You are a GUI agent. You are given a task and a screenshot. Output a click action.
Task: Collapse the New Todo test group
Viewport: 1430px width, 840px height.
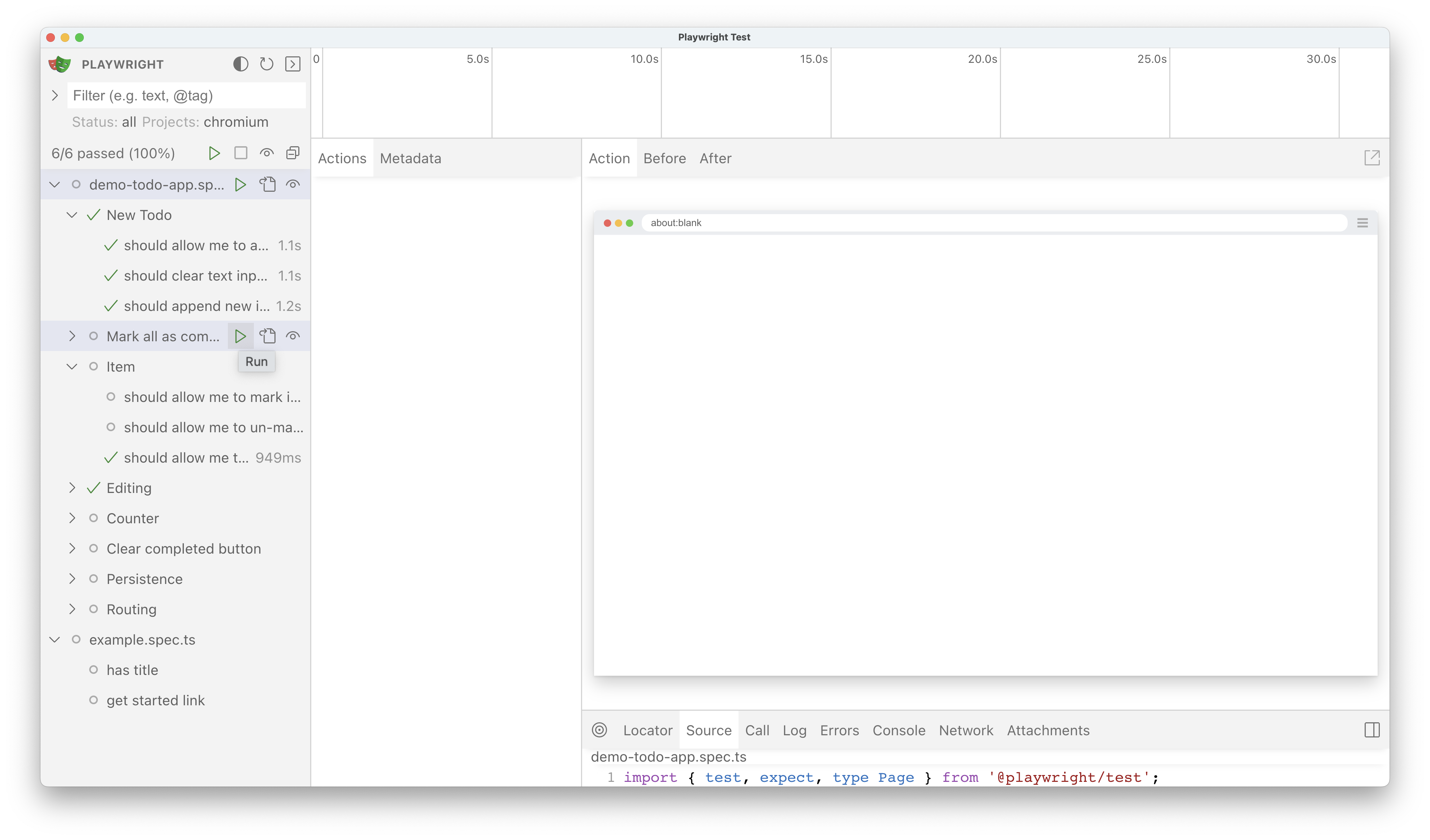(71, 215)
